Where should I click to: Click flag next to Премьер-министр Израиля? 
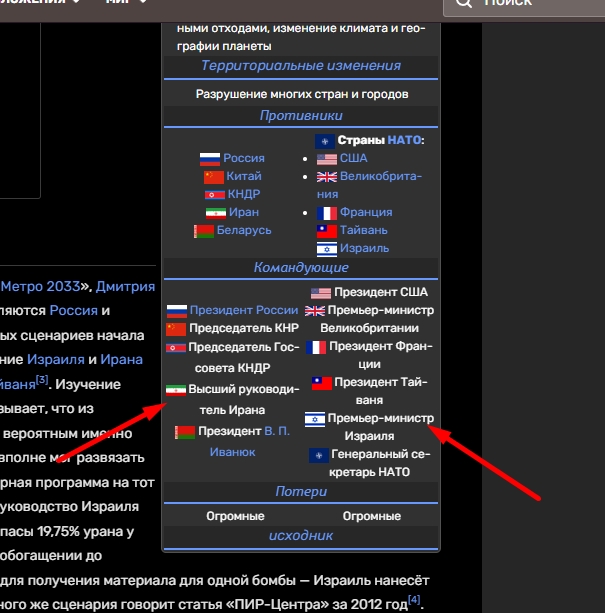click(x=315, y=419)
